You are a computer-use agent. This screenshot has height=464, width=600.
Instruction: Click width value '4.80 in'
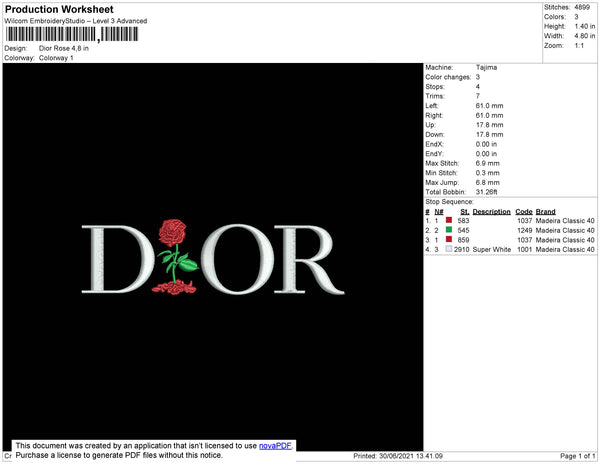[585, 36]
